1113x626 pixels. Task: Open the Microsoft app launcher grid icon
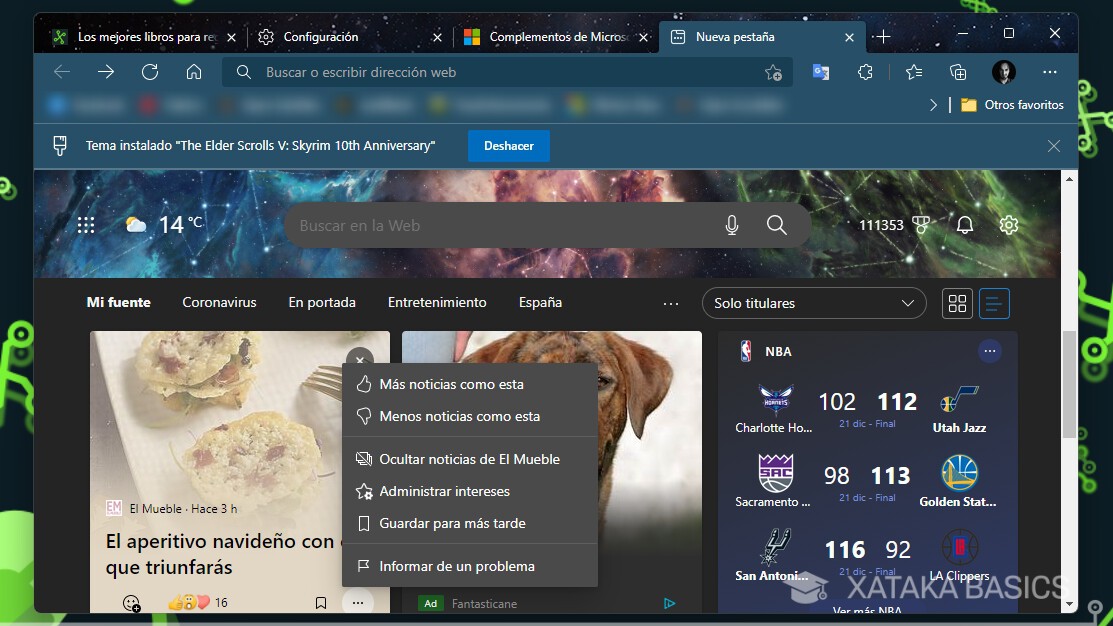coord(86,225)
